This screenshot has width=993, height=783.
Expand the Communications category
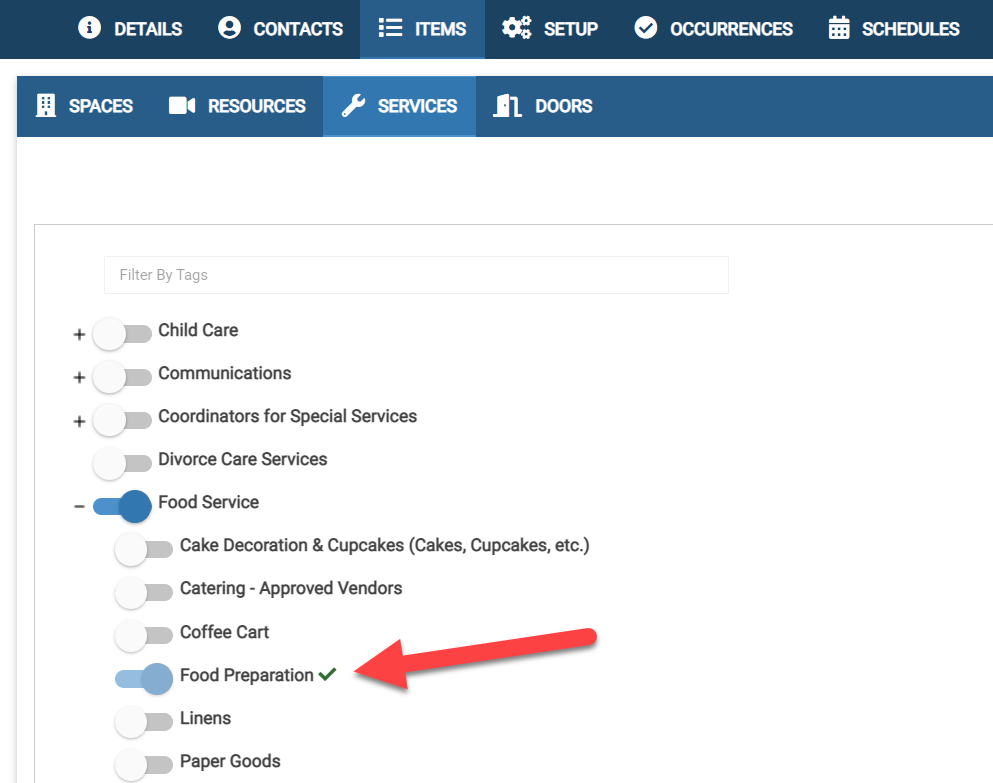tap(80, 378)
